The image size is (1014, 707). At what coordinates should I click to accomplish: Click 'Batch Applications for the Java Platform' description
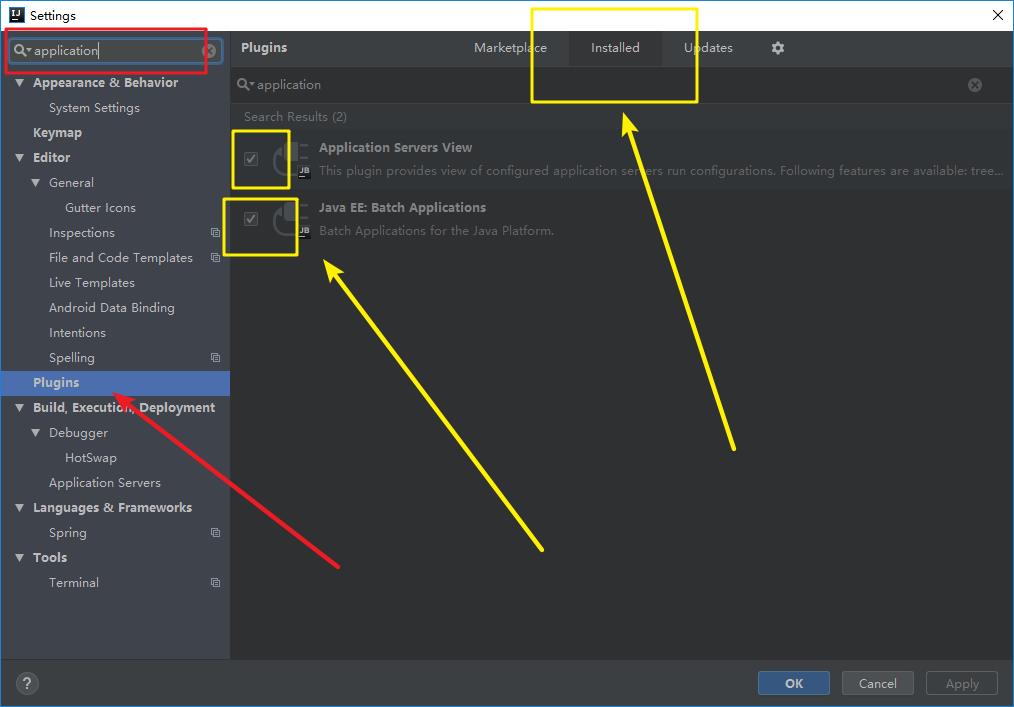[x=437, y=231]
